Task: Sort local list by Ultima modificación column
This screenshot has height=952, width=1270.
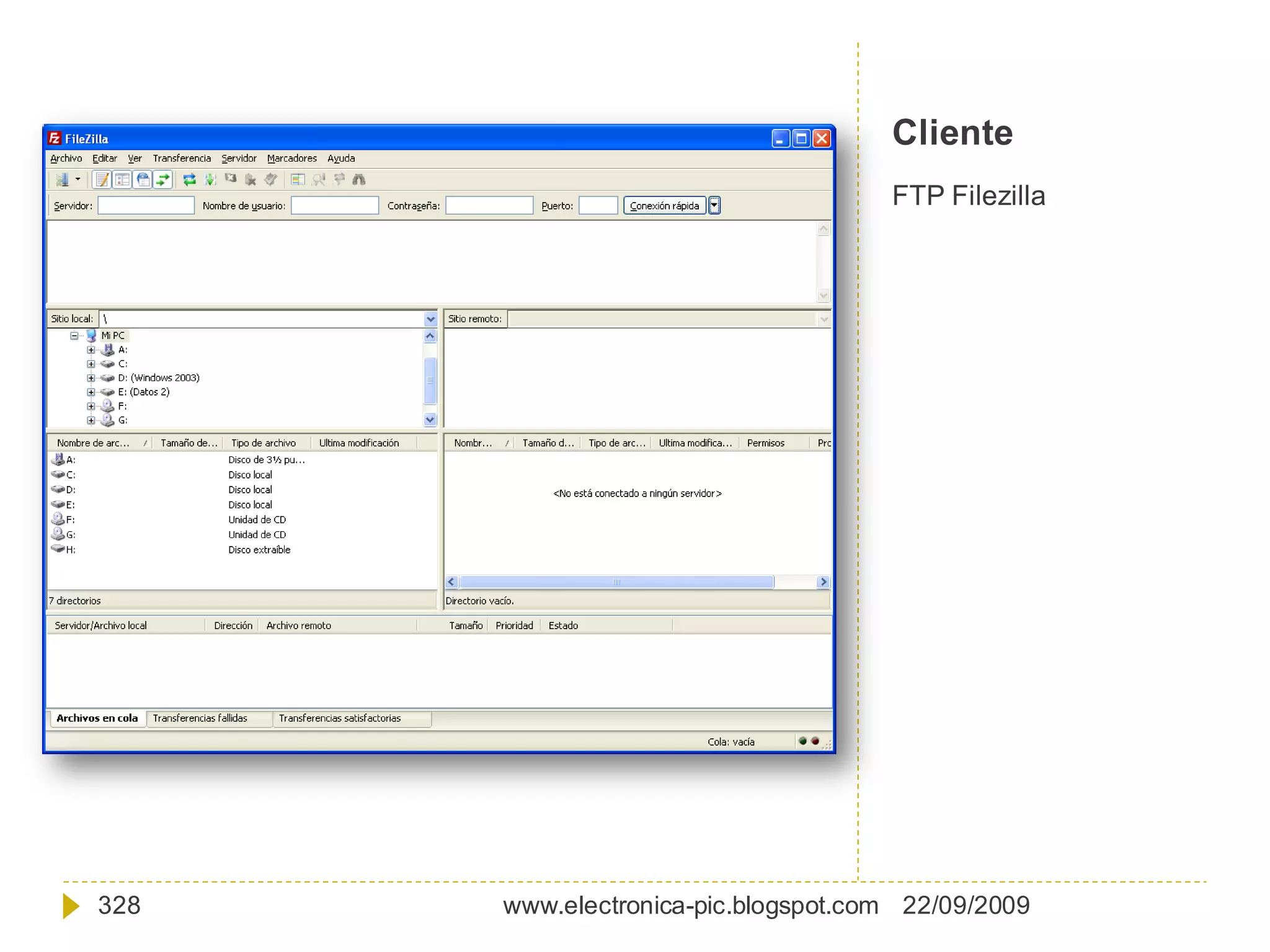Action: click(x=363, y=443)
